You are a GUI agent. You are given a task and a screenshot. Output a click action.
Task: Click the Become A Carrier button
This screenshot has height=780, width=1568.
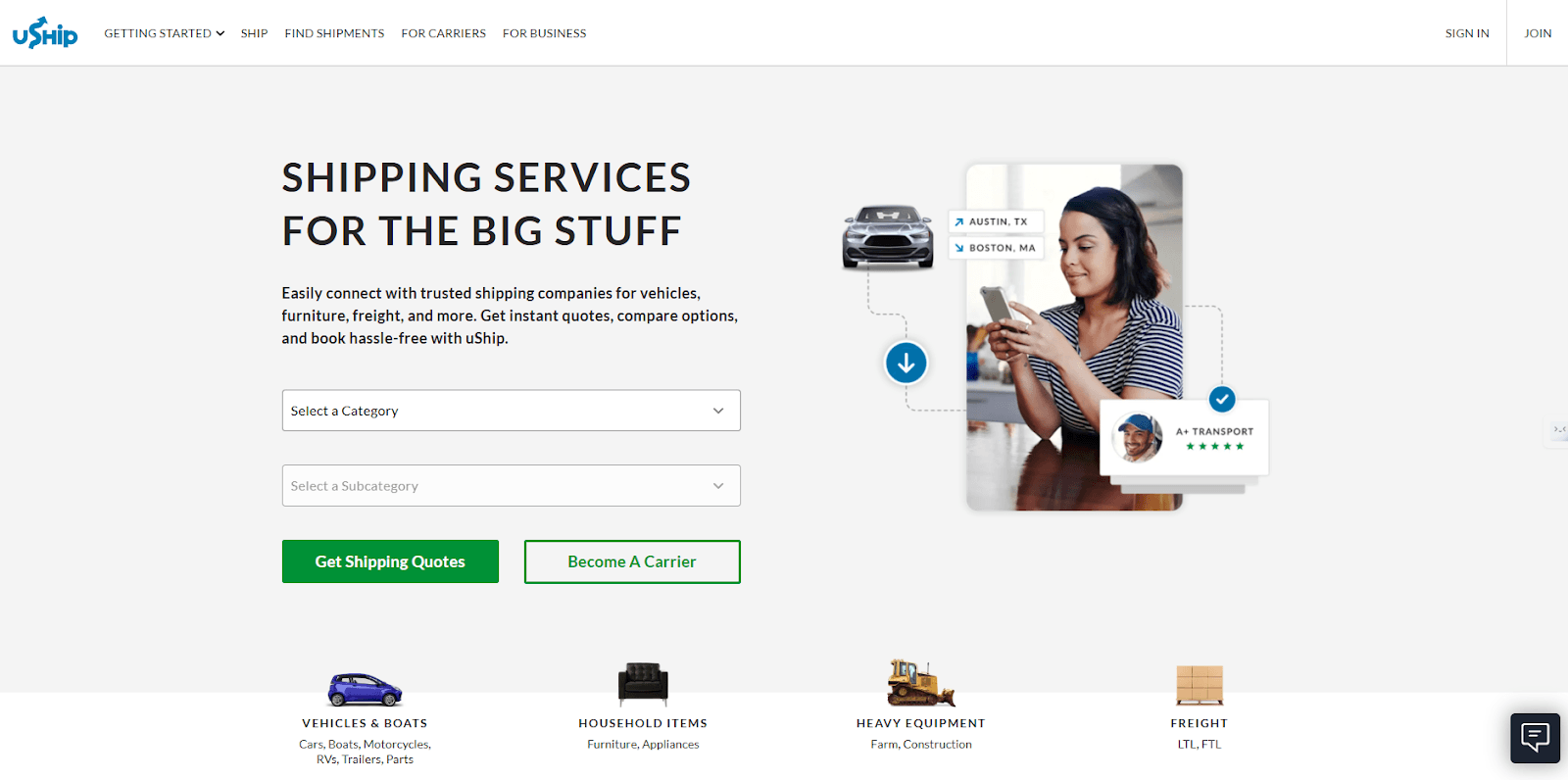tap(632, 561)
